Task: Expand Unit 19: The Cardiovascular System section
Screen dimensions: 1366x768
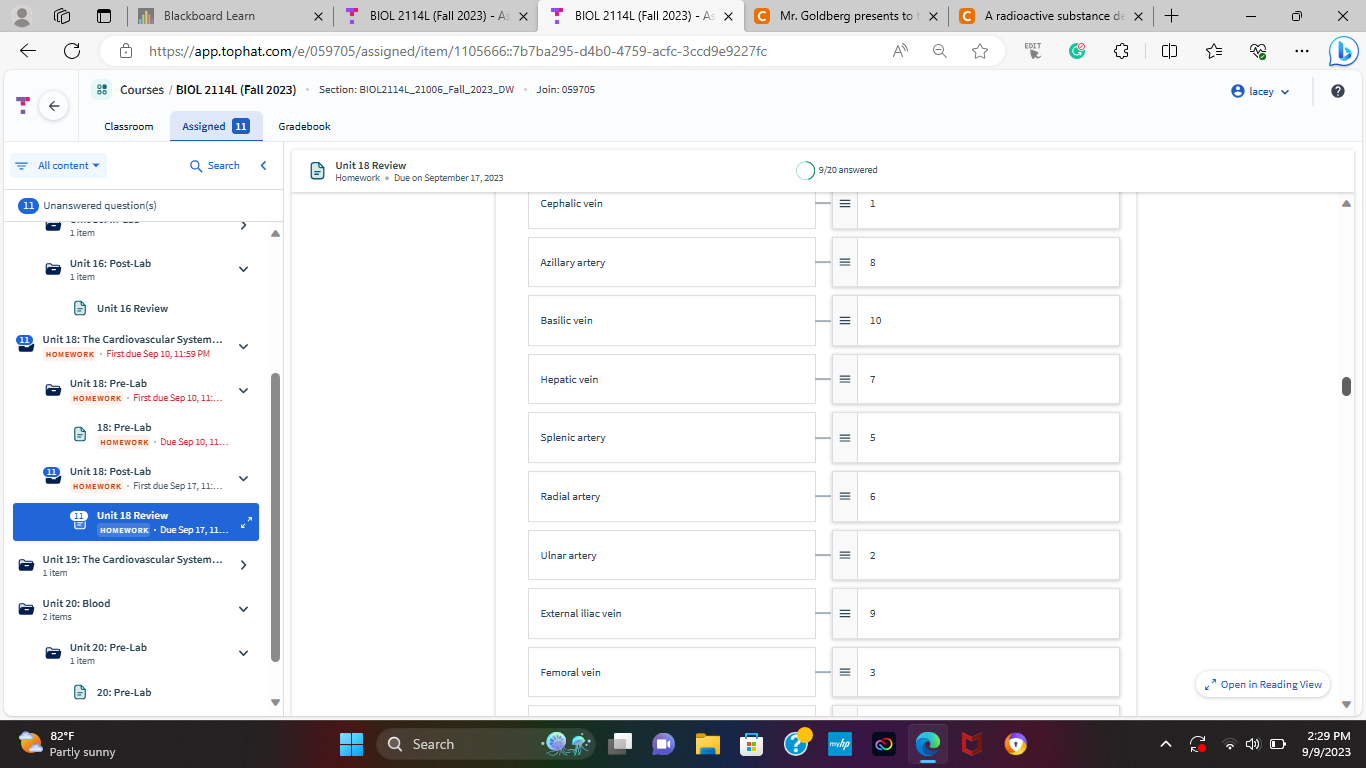Action: tap(243, 565)
